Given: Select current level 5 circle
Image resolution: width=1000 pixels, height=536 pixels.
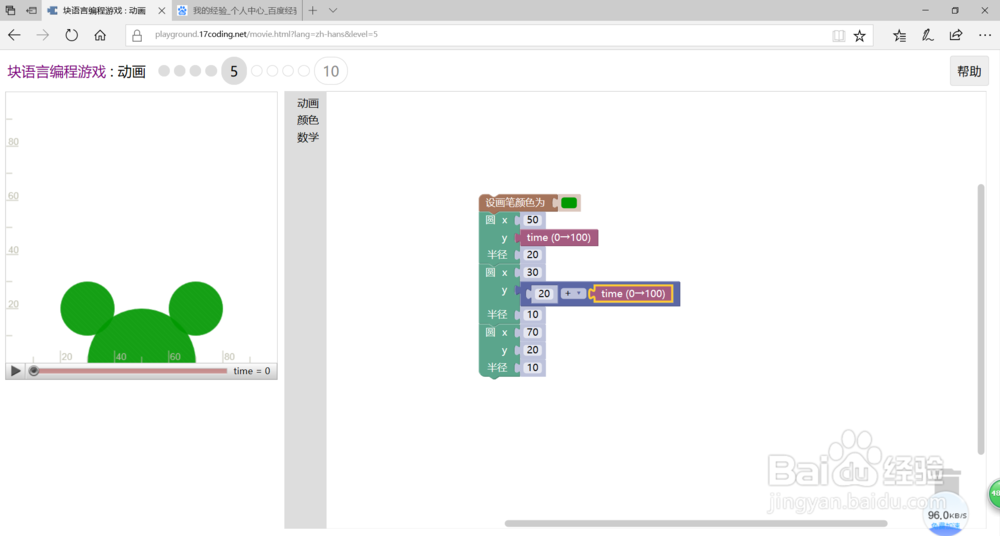Looking at the screenshot, I should tap(234, 71).
